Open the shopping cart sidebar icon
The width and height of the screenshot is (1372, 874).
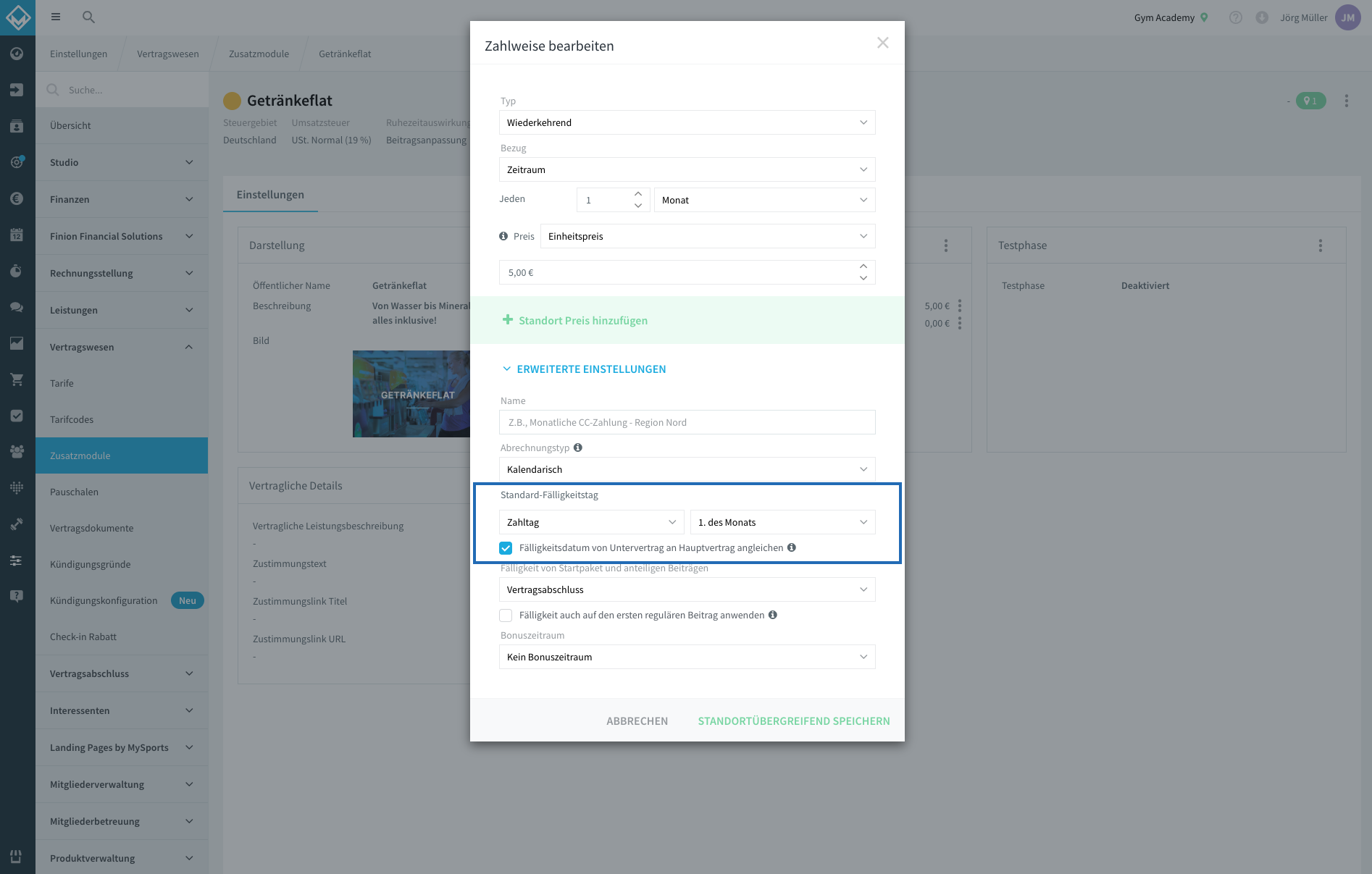point(17,379)
